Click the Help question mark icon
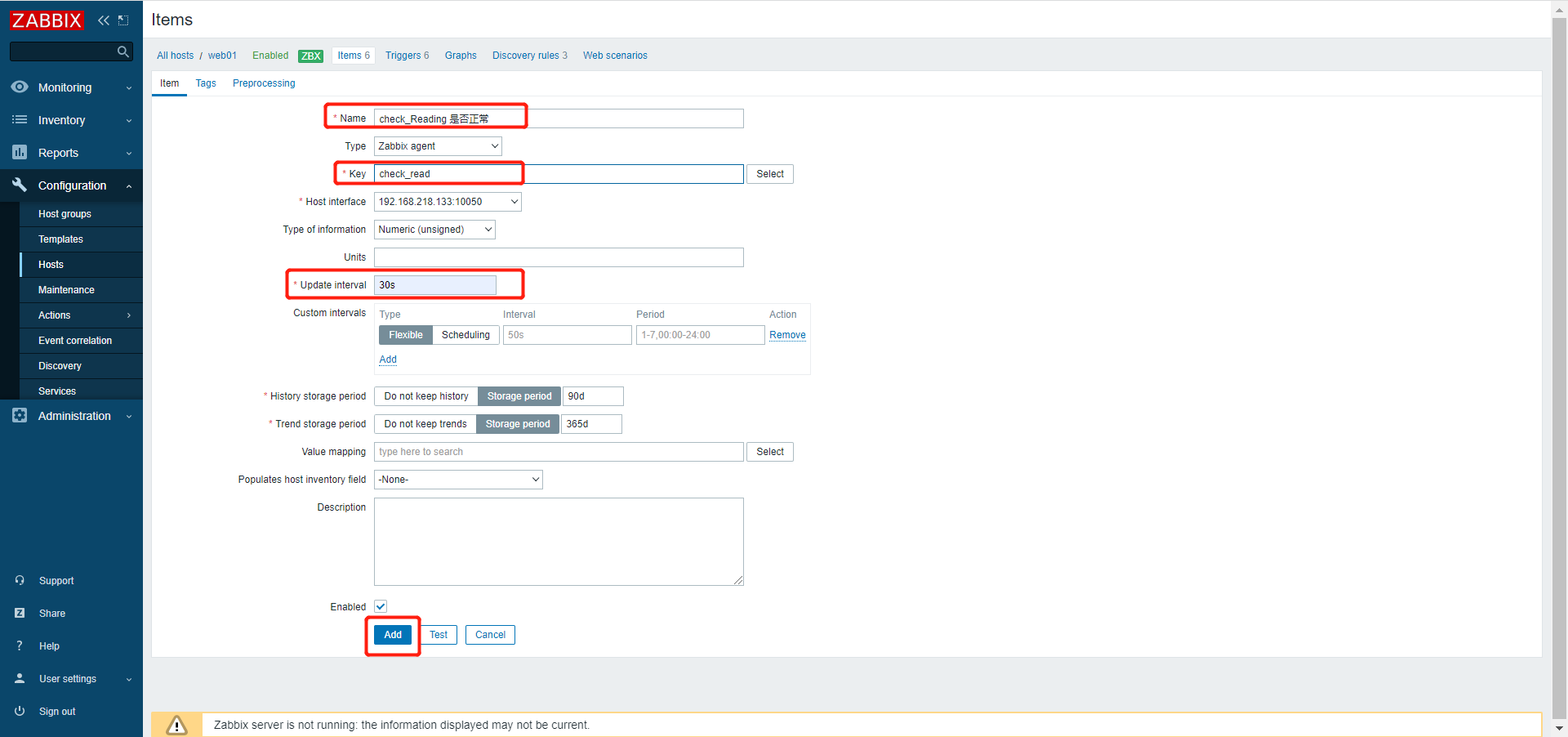 20,645
